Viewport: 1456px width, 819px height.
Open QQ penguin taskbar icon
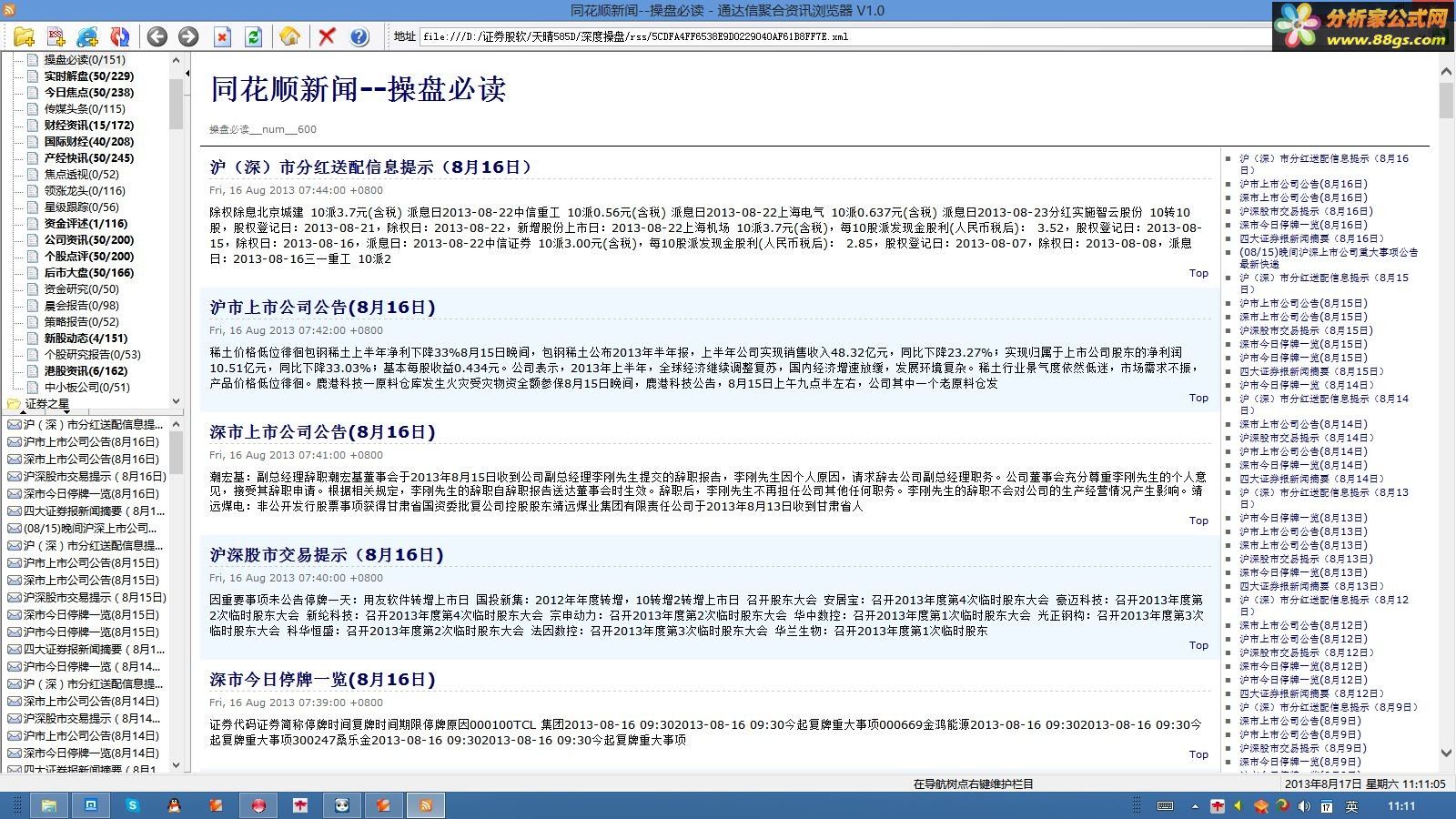coord(175,805)
